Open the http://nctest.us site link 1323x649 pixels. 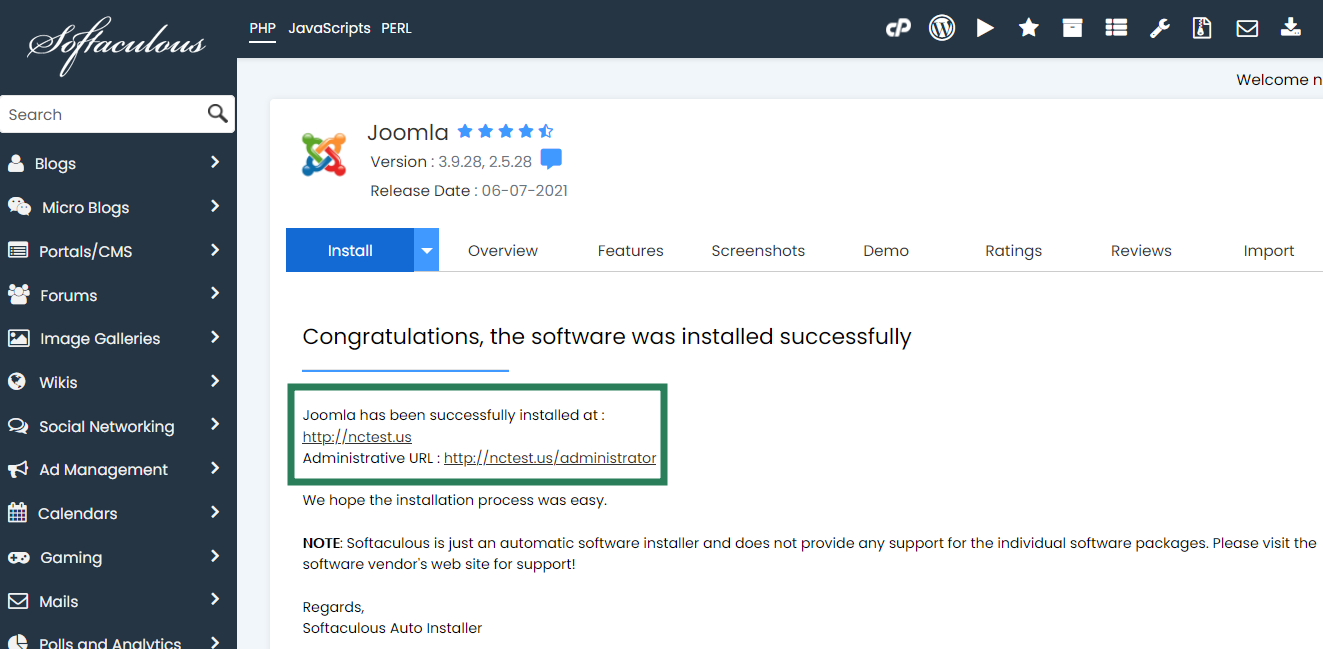357,437
